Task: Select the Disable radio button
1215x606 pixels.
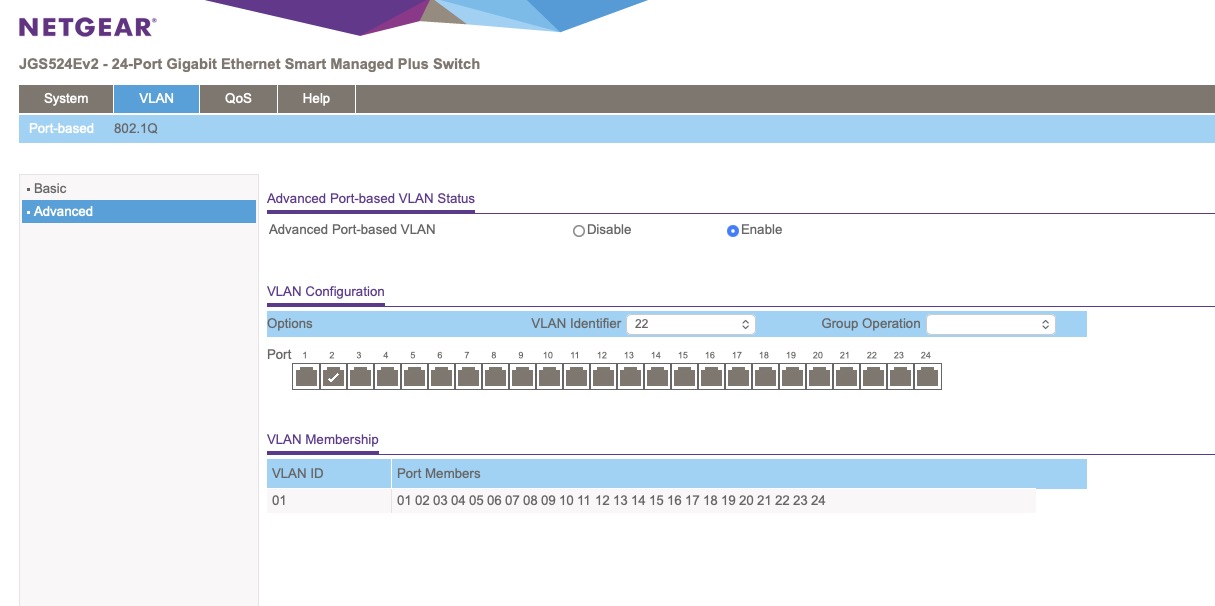Action: [x=578, y=231]
